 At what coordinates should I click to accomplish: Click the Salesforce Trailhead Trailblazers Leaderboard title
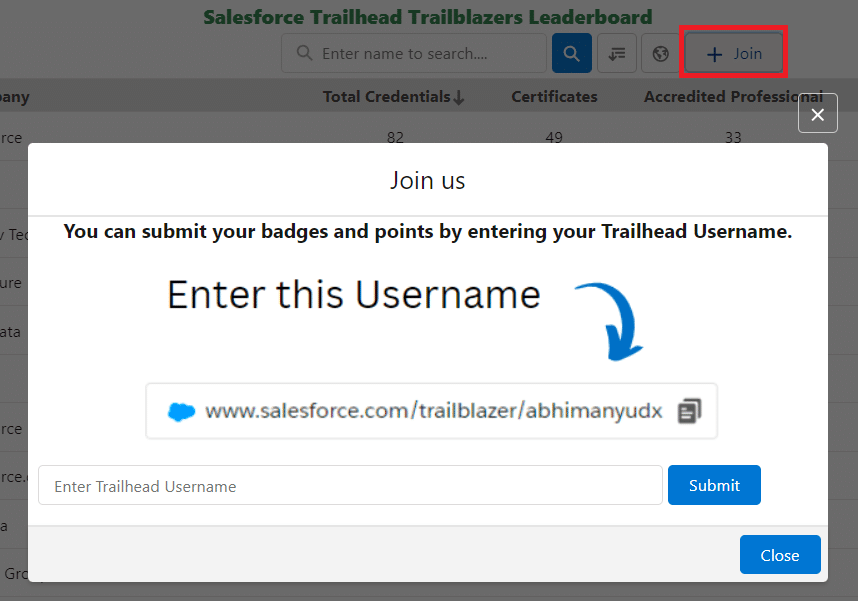[x=428, y=17]
